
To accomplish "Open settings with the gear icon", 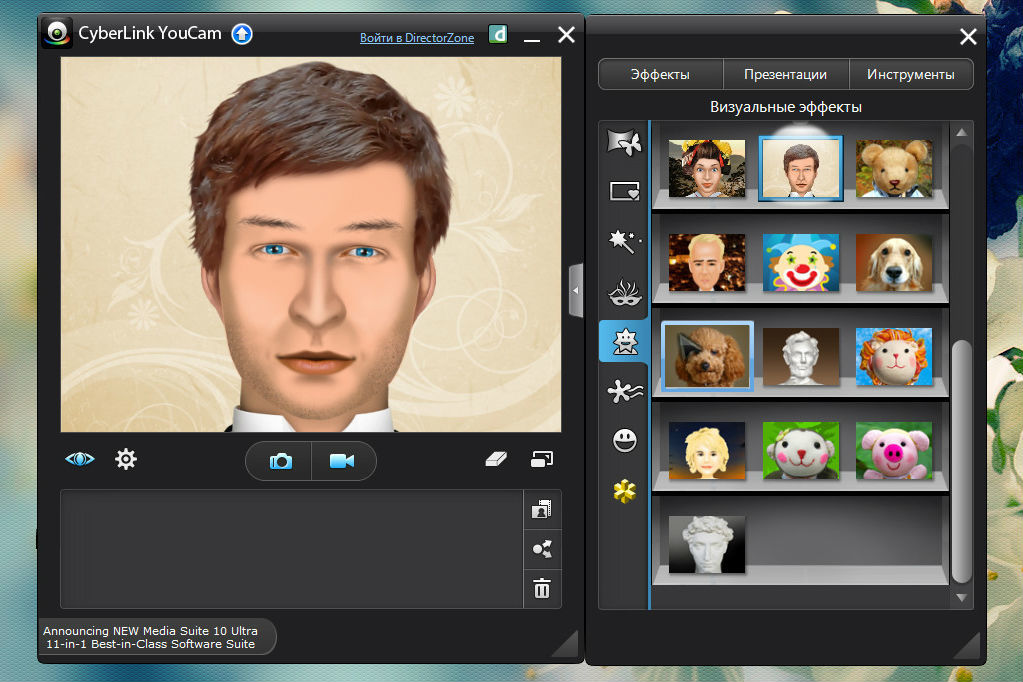I will (126, 459).
